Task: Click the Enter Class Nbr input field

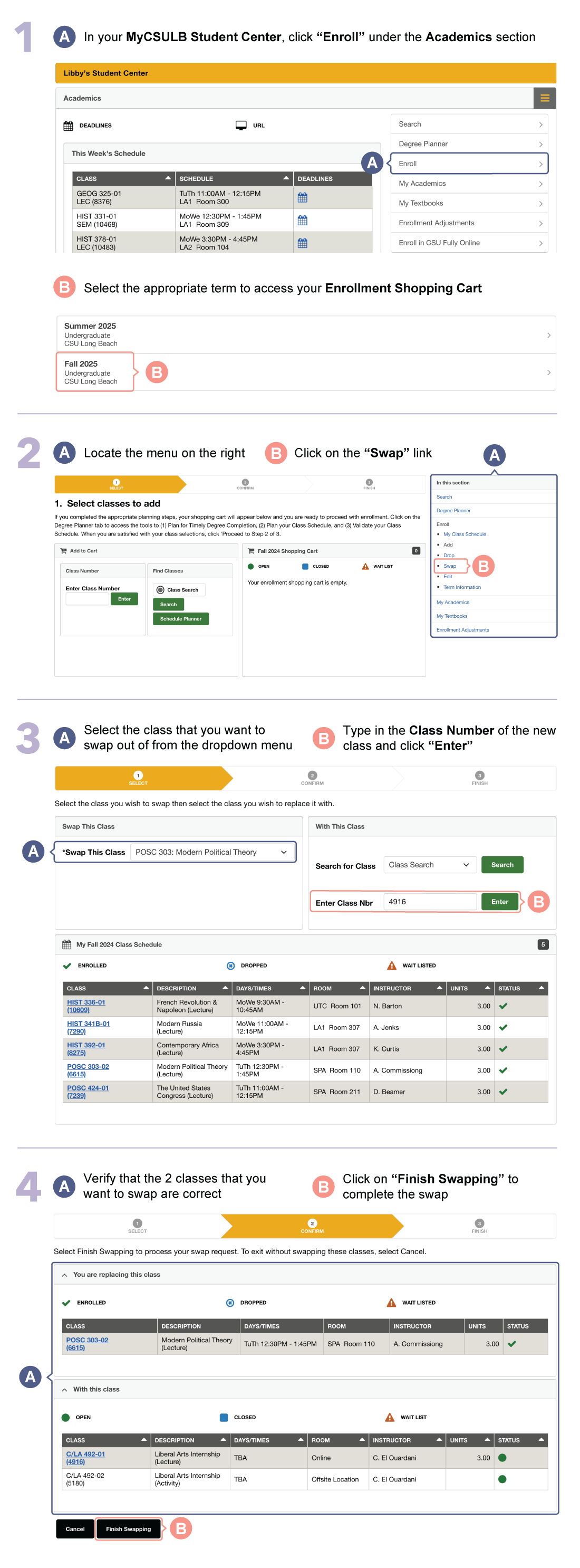Action: (429, 902)
